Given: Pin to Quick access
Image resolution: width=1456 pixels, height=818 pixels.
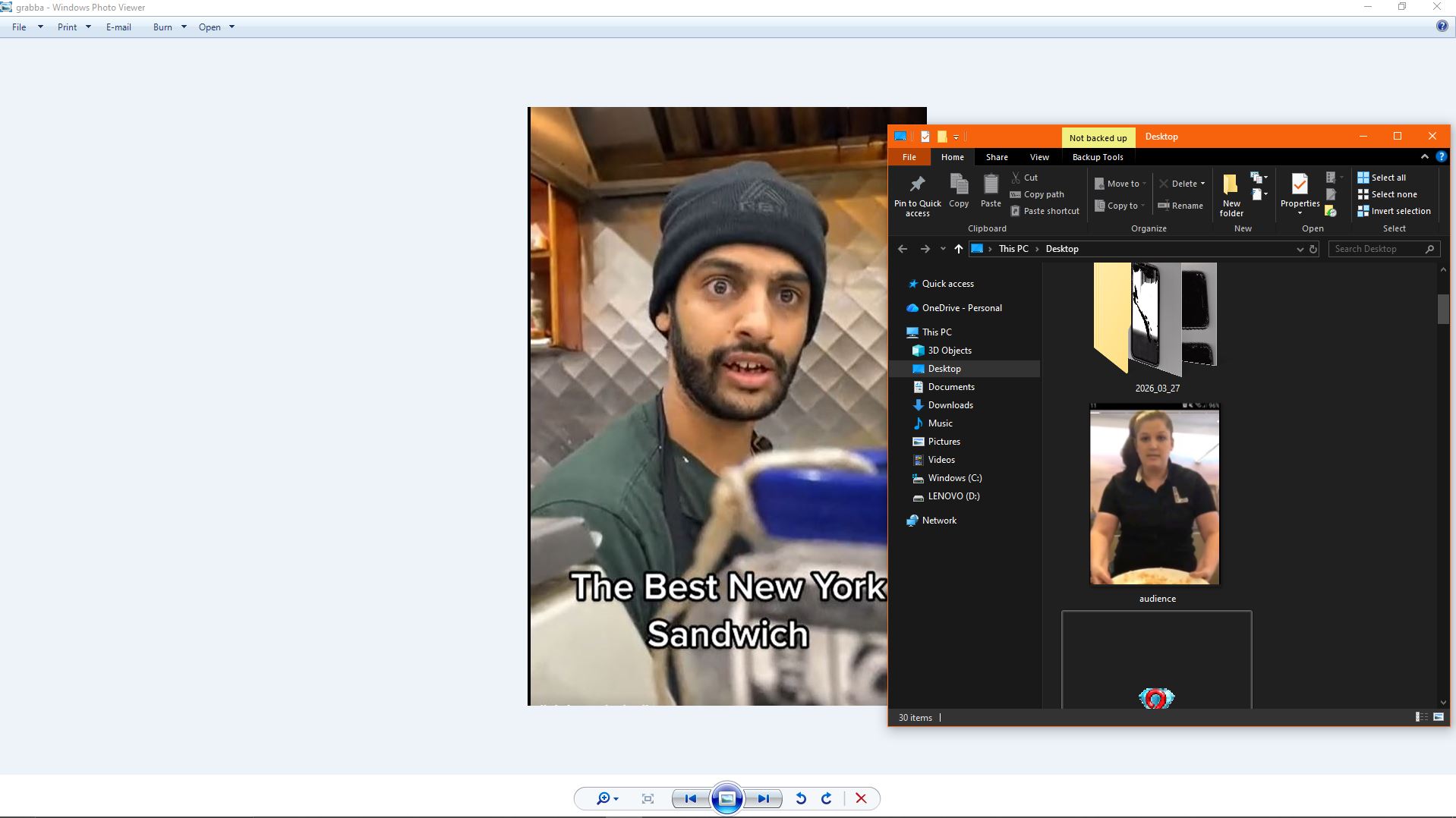Looking at the screenshot, I should pos(917,194).
